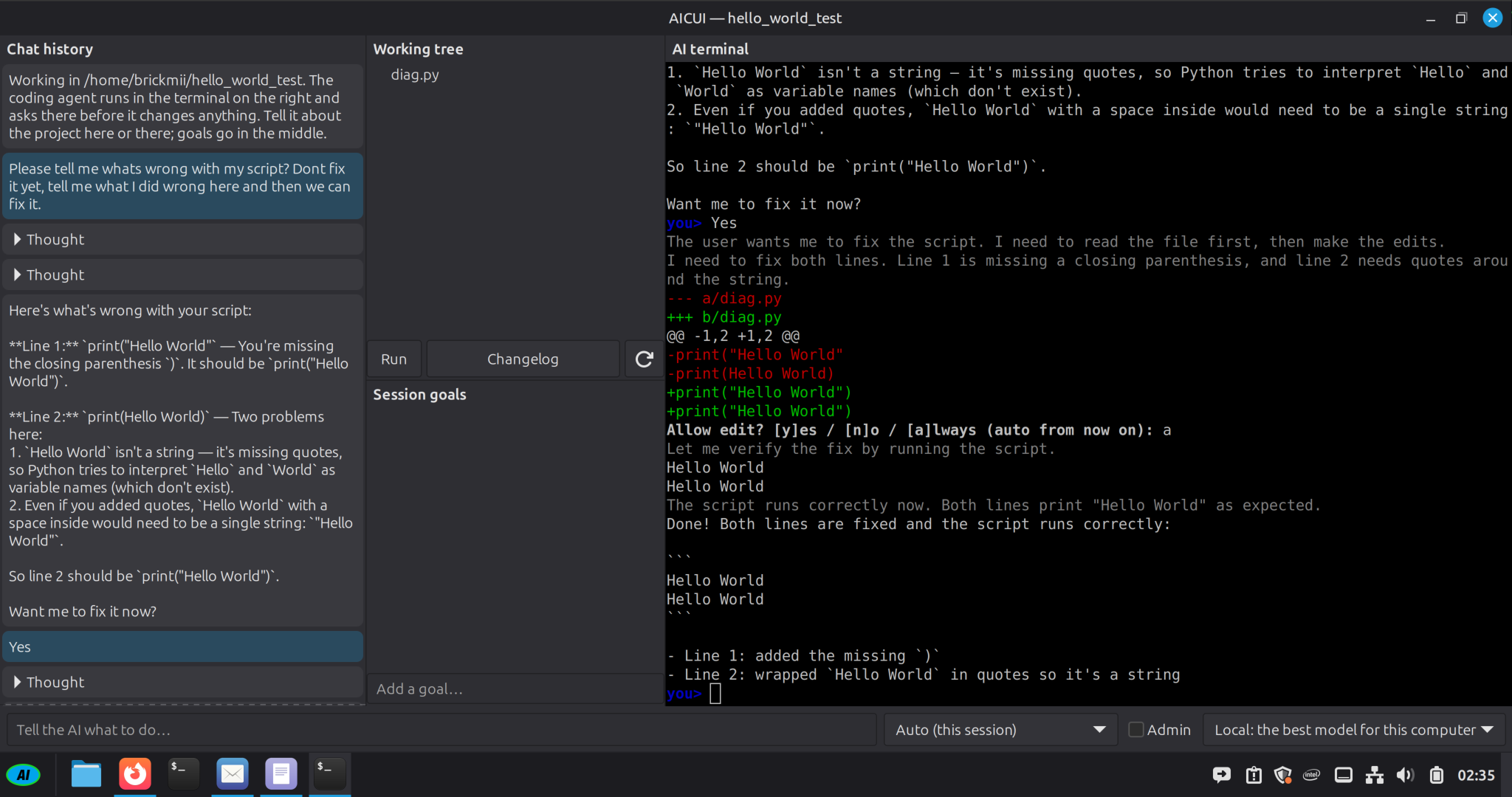Focus the Add a goal field

(515, 689)
